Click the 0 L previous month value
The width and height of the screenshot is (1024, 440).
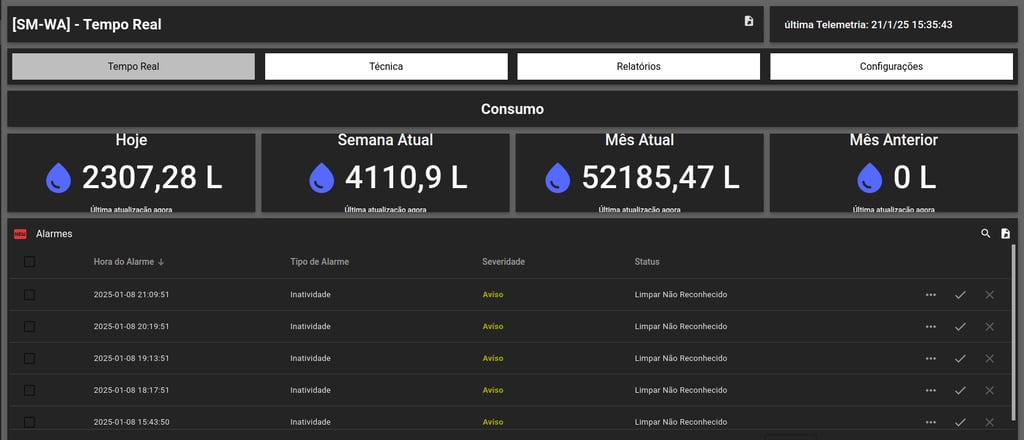point(915,178)
